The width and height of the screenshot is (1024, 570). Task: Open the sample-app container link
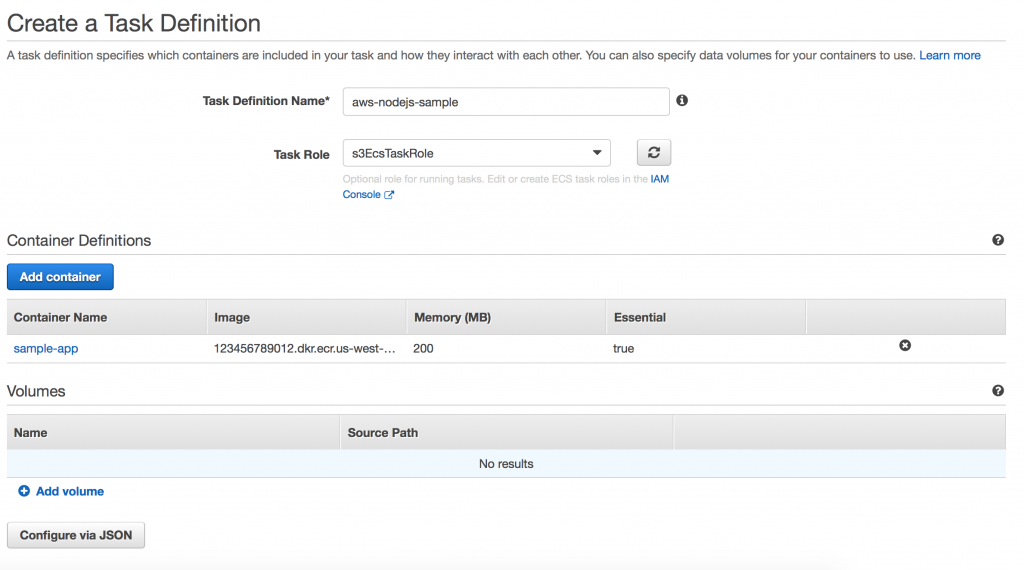pos(46,349)
